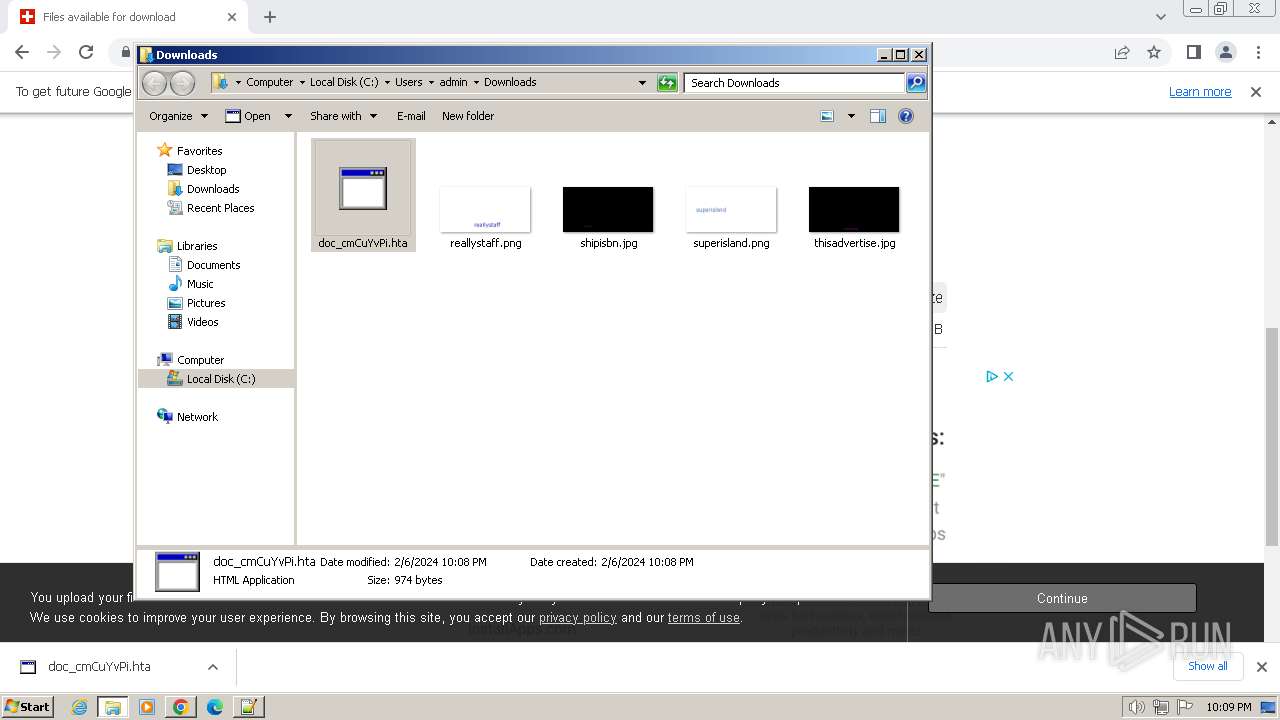Viewport: 1280px width, 720px height.
Task: Click the Open toolbar button
Action: click(248, 116)
